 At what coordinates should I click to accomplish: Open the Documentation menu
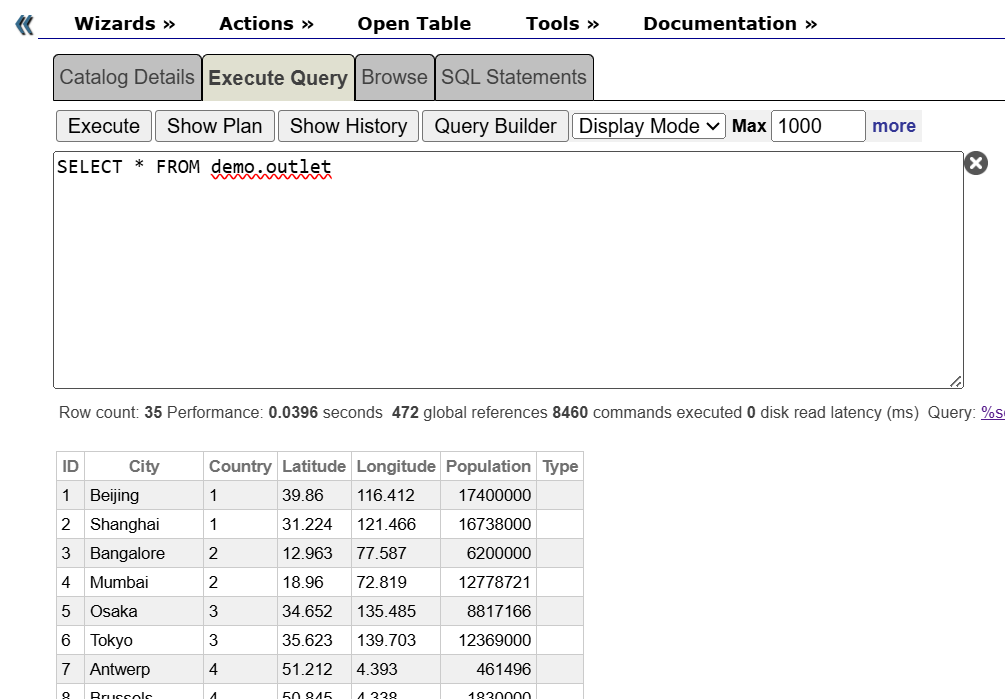coord(729,24)
